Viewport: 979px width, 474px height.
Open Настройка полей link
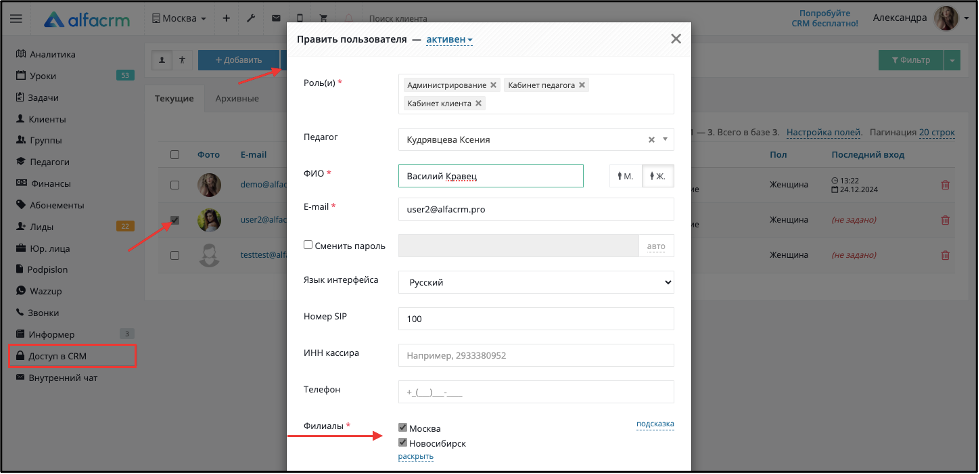coord(824,132)
